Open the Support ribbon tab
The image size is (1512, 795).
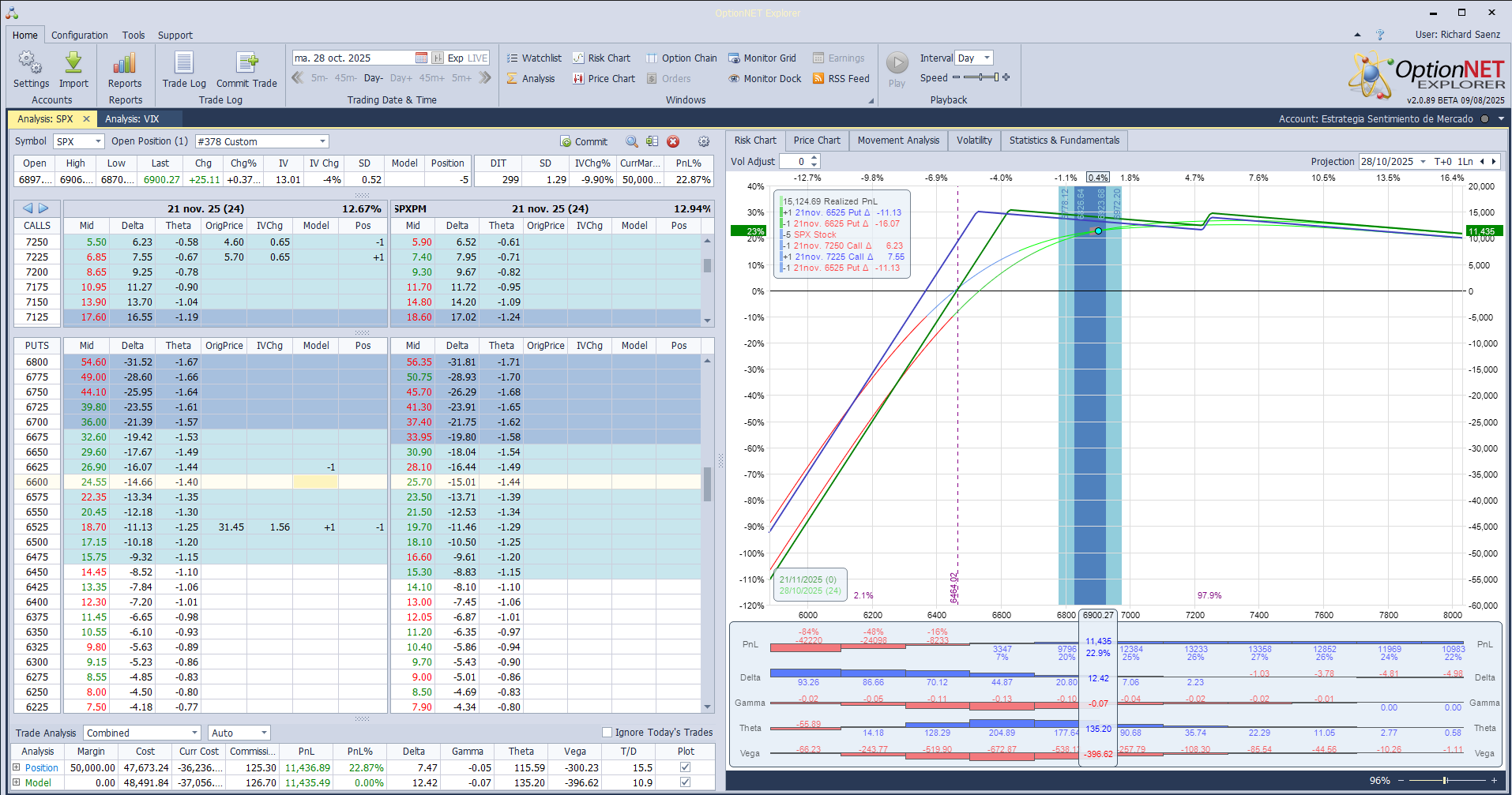tap(175, 35)
